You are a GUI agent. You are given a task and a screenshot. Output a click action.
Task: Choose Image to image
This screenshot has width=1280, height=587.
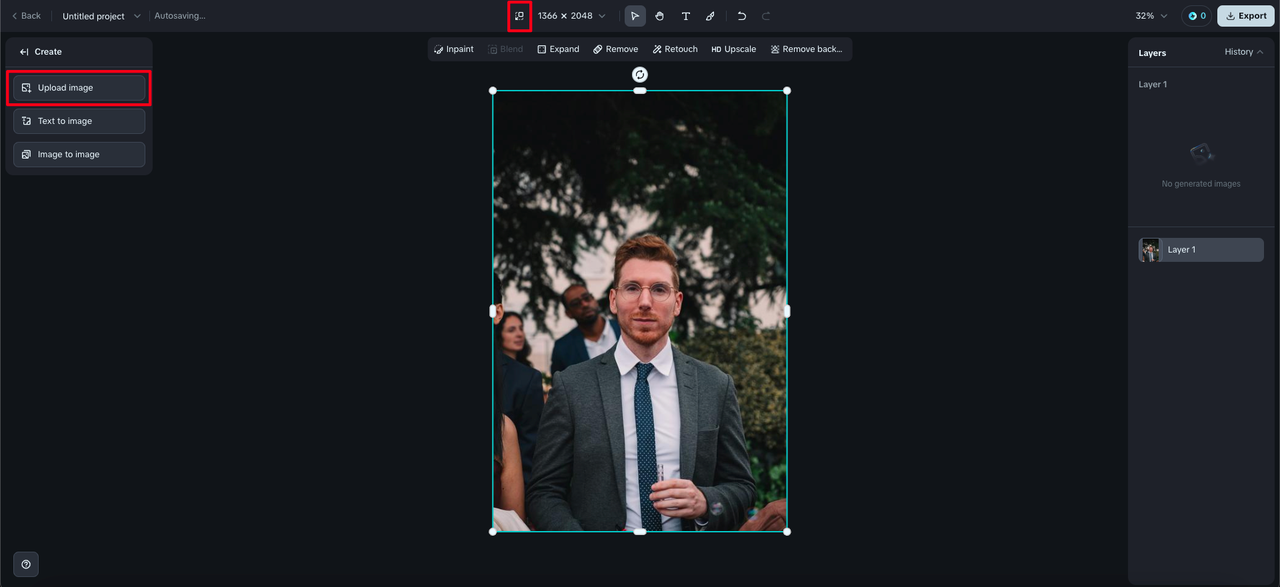[x=79, y=154]
